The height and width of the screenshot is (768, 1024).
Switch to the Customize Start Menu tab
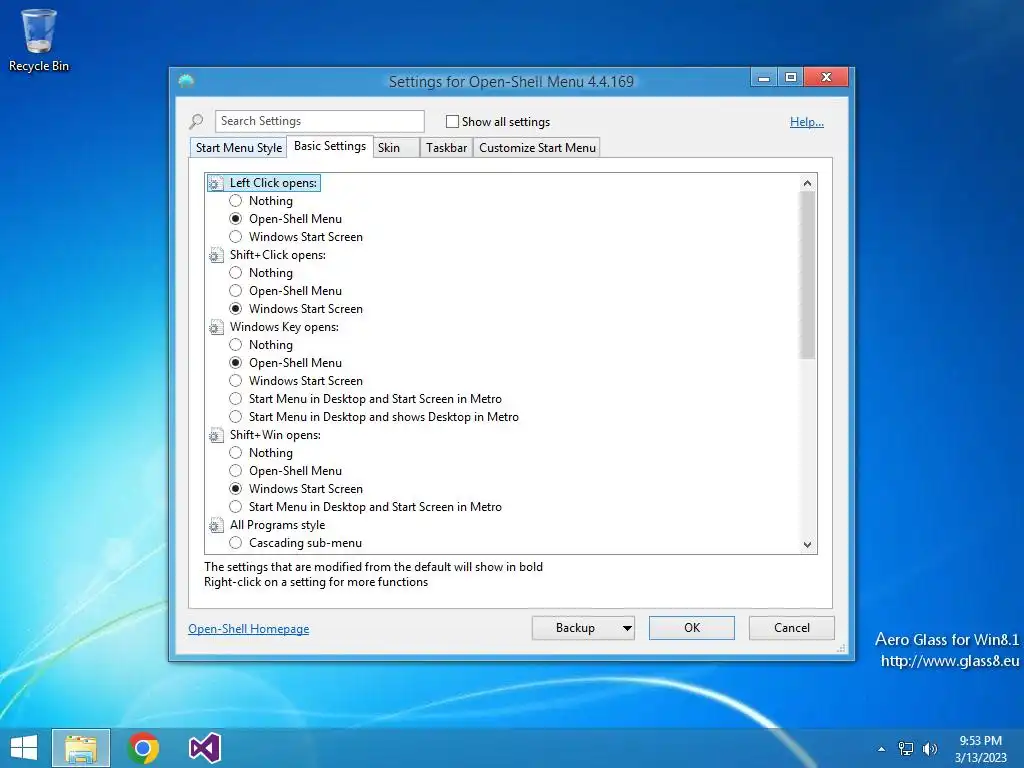537,148
